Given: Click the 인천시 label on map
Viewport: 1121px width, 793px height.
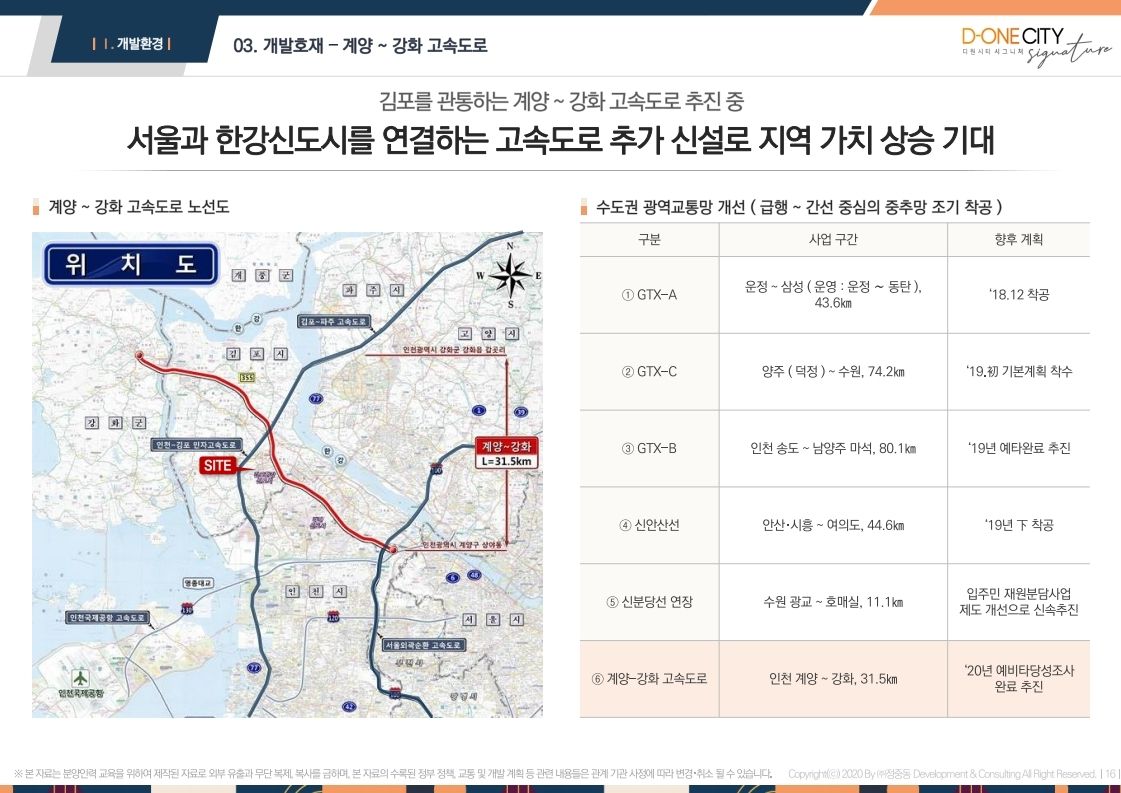Looking at the screenshot, I should (x=315, y=591).
